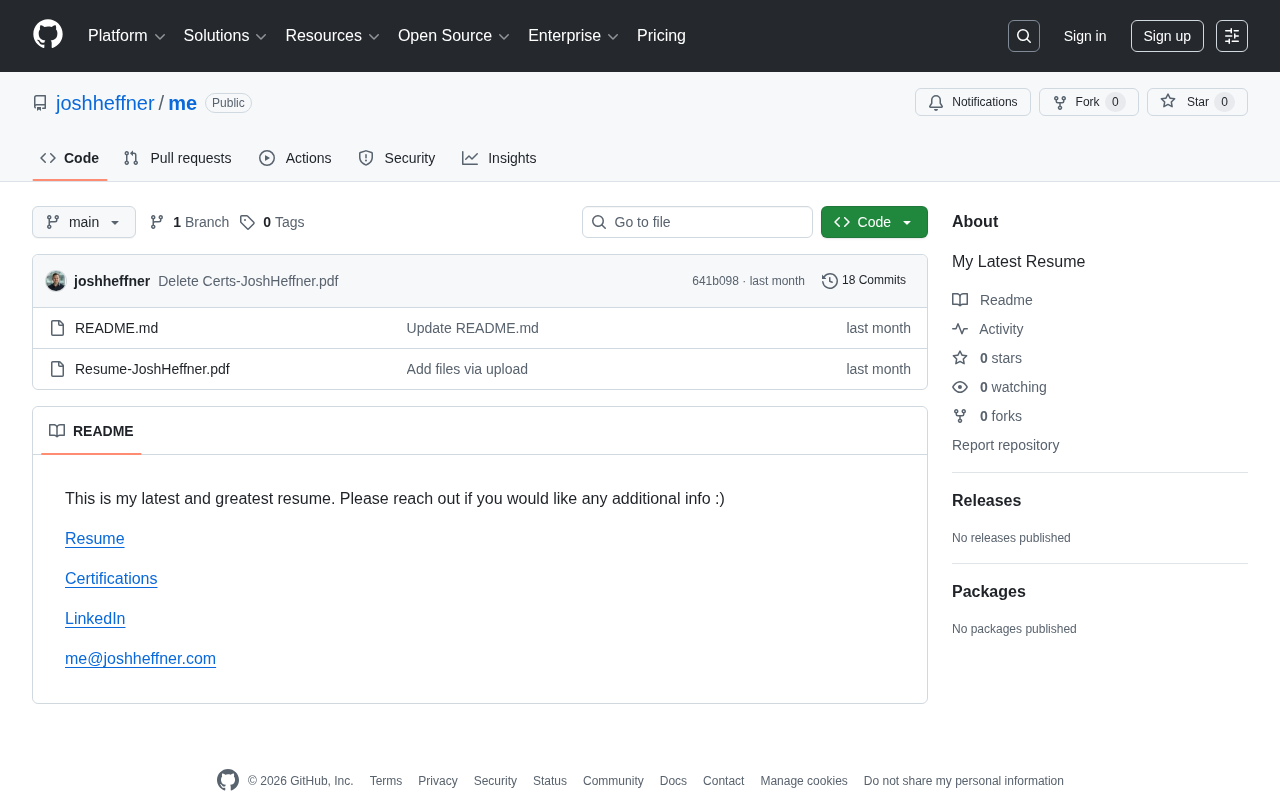Open the Insights tab
1280x800 pixels.
[x=499, y=158]
